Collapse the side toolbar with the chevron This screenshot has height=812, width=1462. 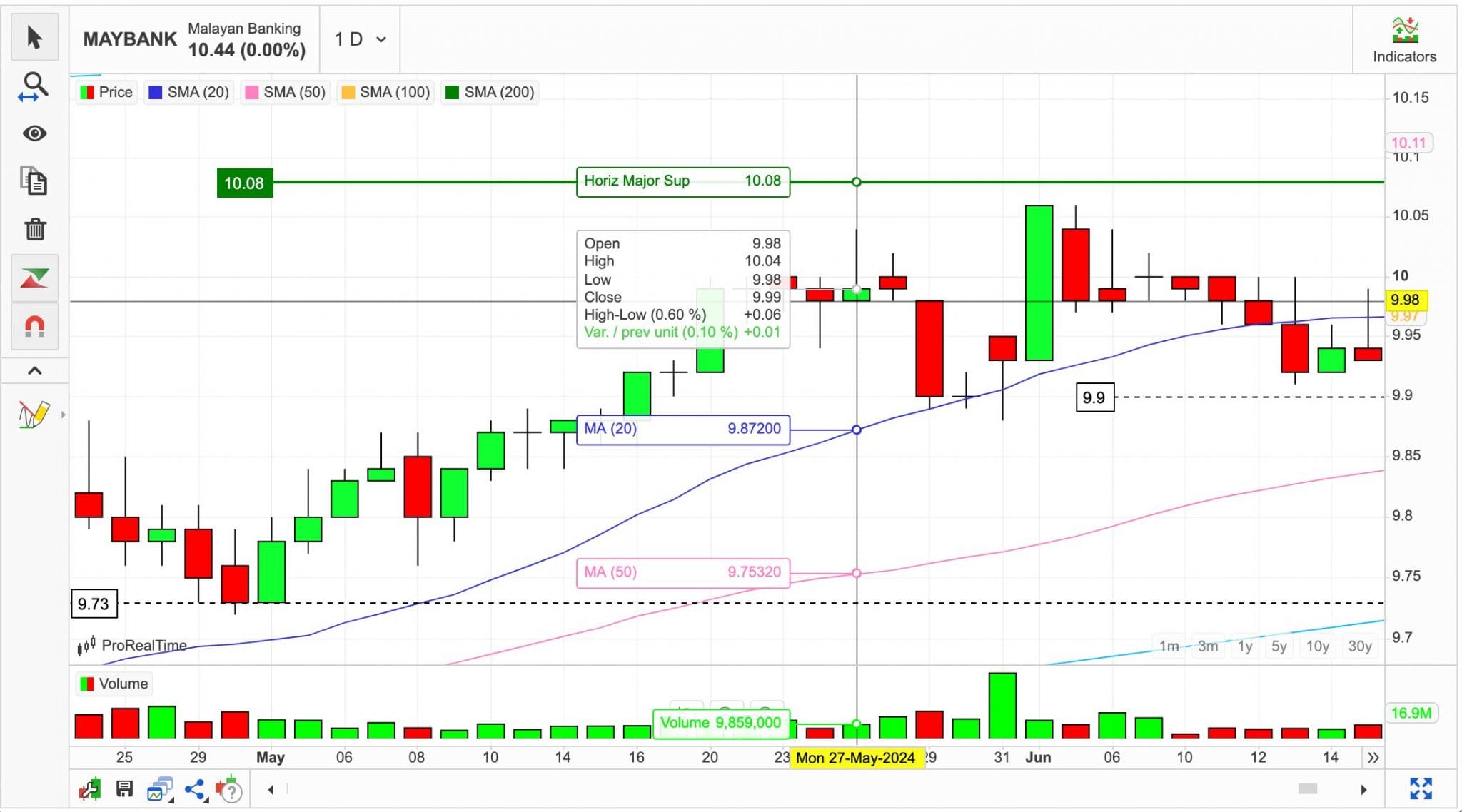coord(34,370)
